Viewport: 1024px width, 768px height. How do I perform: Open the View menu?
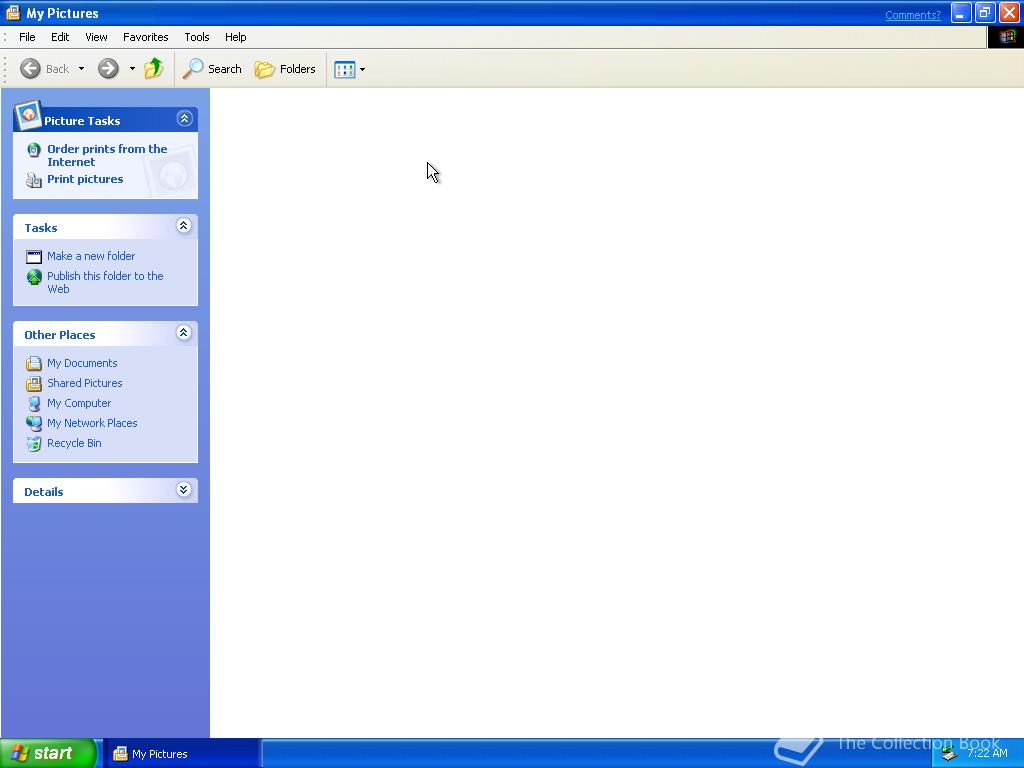coord(96,37)
